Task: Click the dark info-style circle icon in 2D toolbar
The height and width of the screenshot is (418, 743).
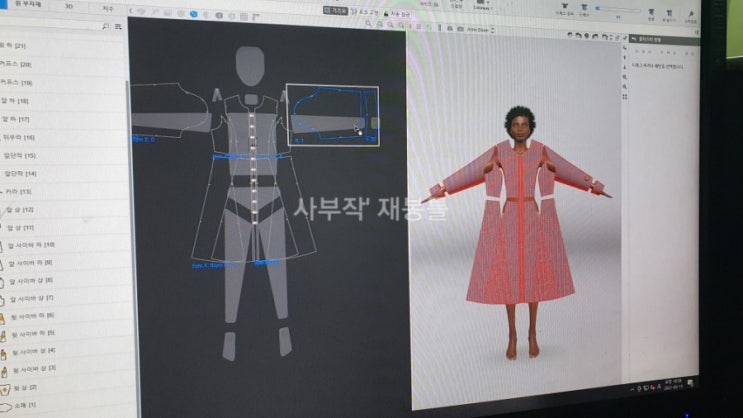Action: pyautogui.click(x=219, y=16)
